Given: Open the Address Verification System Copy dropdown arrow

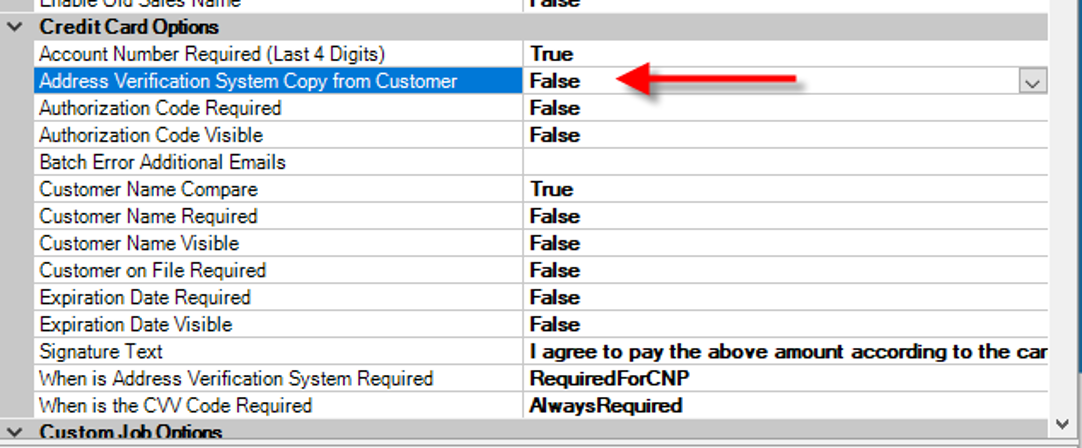Looking at the screenshot, I should coord(1032,82).
